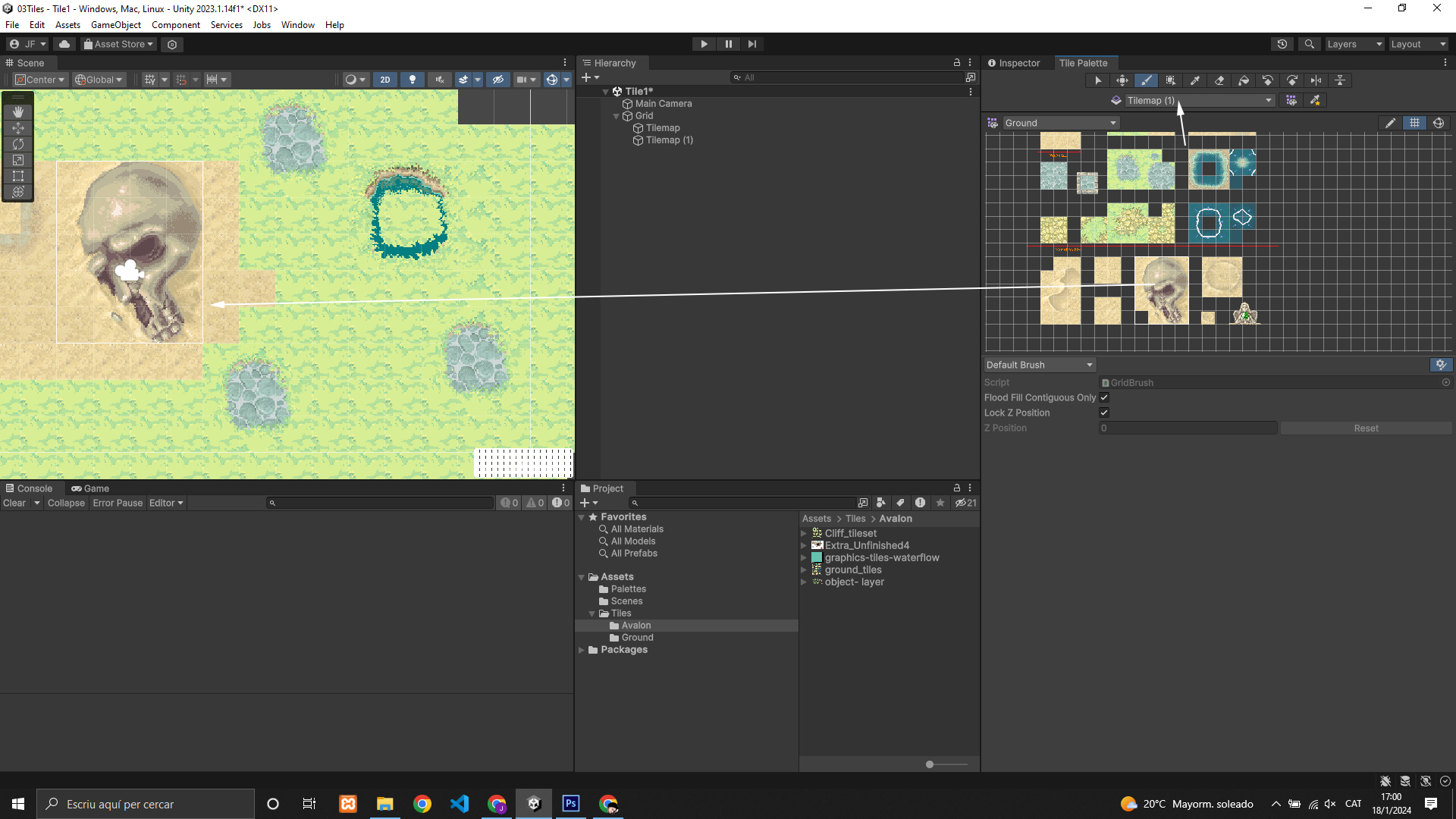Adjust the Project icon size slider
The width and height of the screenshot is (1456, 819).
pos(930,764)
